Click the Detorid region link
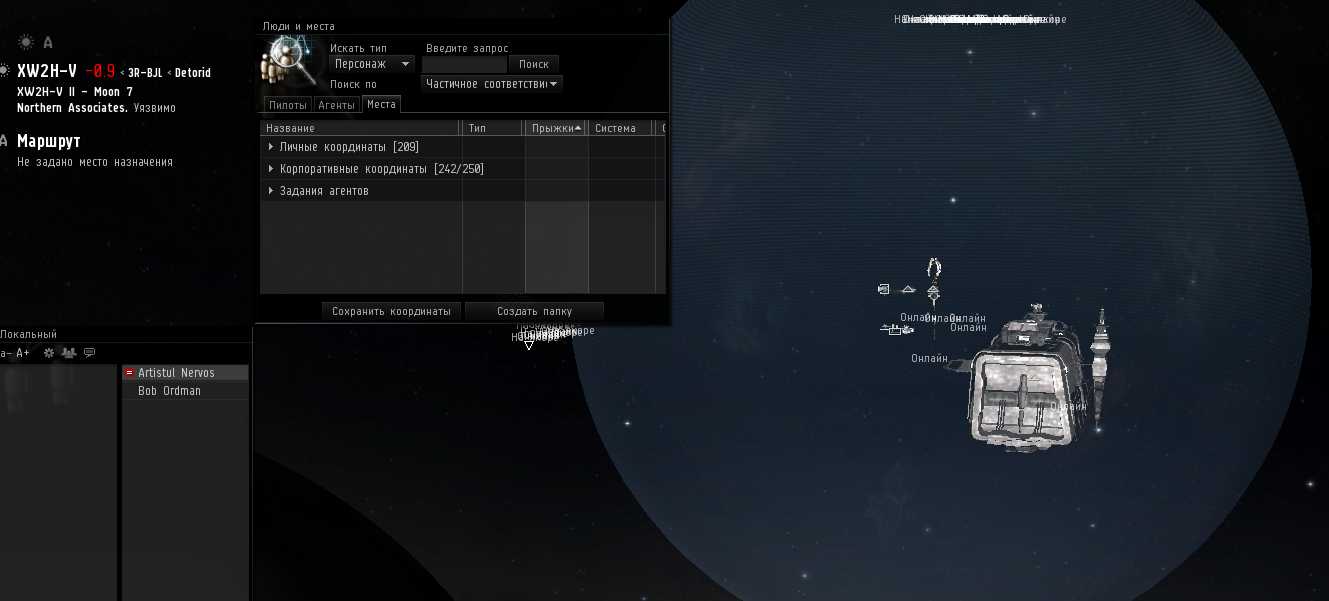The image size is (1329, 601). pos(193,73)
